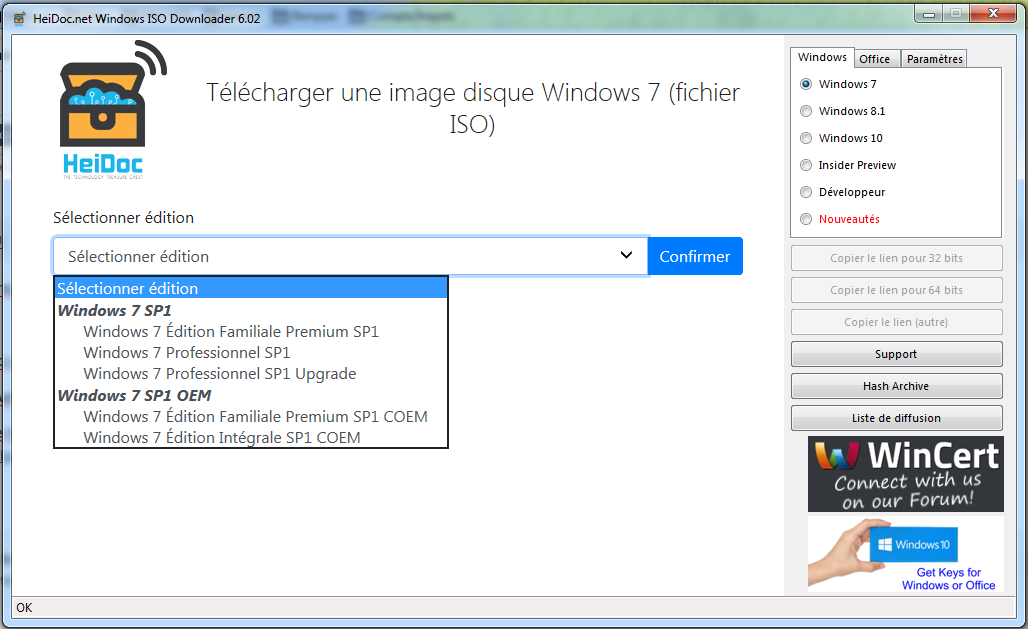The image size is (1028, 629).
Task: Open the Support button
Action: point(896,354)
